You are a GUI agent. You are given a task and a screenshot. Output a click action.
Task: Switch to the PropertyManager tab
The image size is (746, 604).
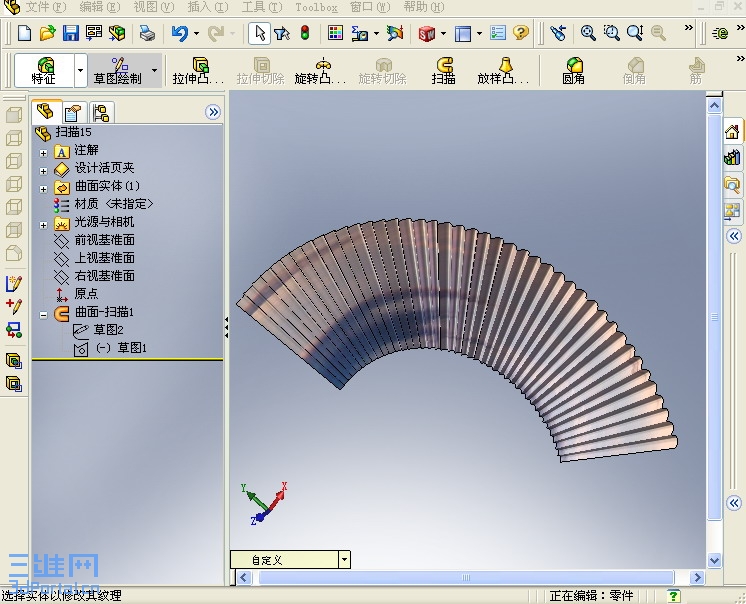[74, 113]
